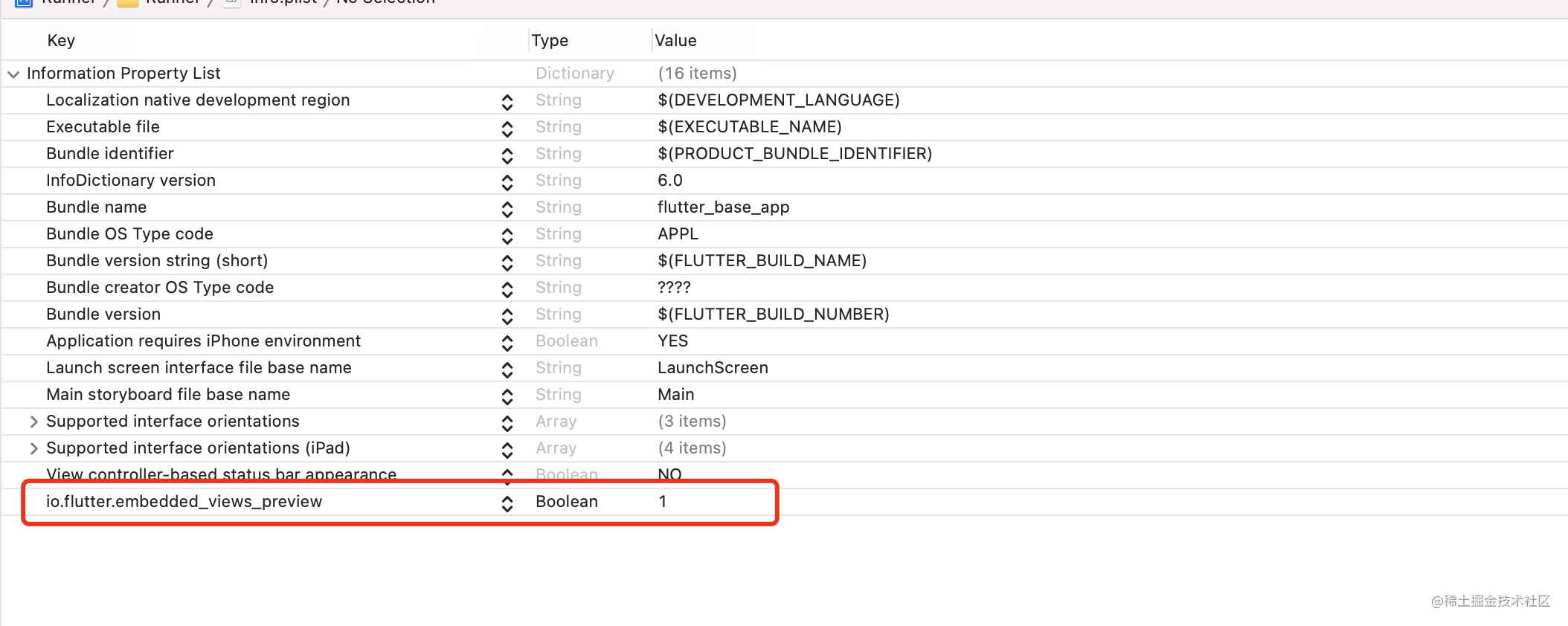
Task: Select the Bundle identifier key
Action: pyautogui.click(x=109, y=153)
